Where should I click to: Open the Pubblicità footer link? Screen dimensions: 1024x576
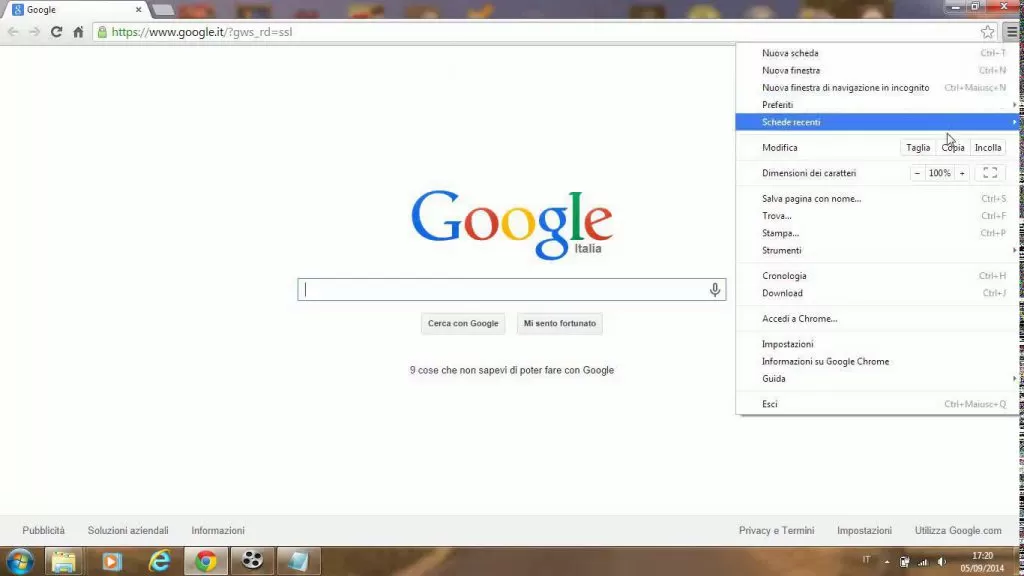pyautogui.click(x=44, y=531)
